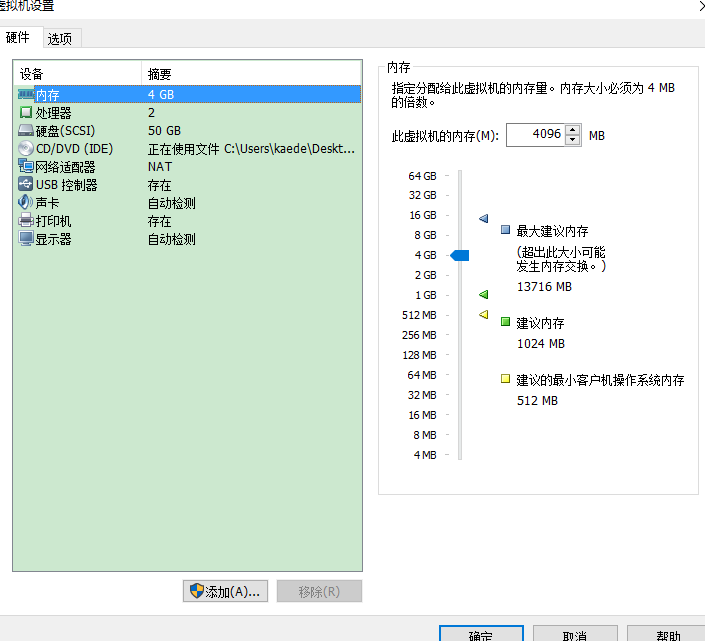The width and height of the screenshot is (705, 641).
Task: Click the 13716 MB max memory value
Action: [544, 286]
